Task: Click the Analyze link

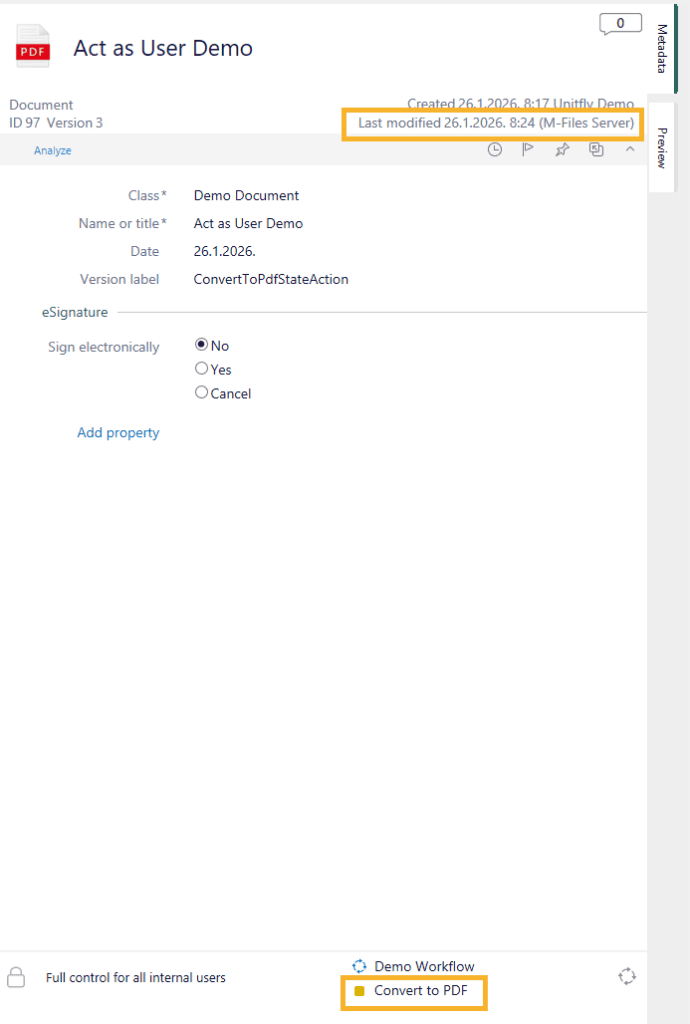Action: (x=53, y=151)
